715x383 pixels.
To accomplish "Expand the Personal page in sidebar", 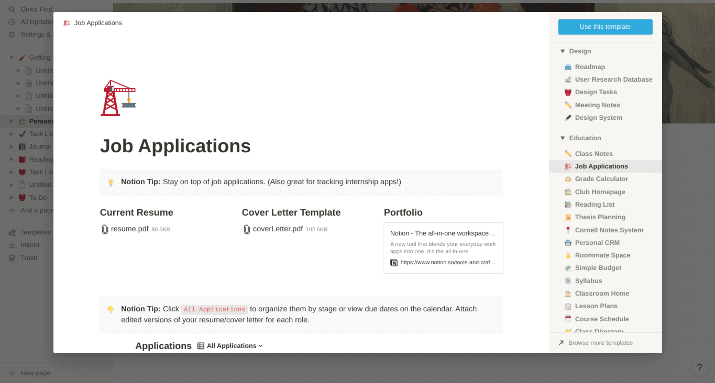I will [x=12, y=122].
